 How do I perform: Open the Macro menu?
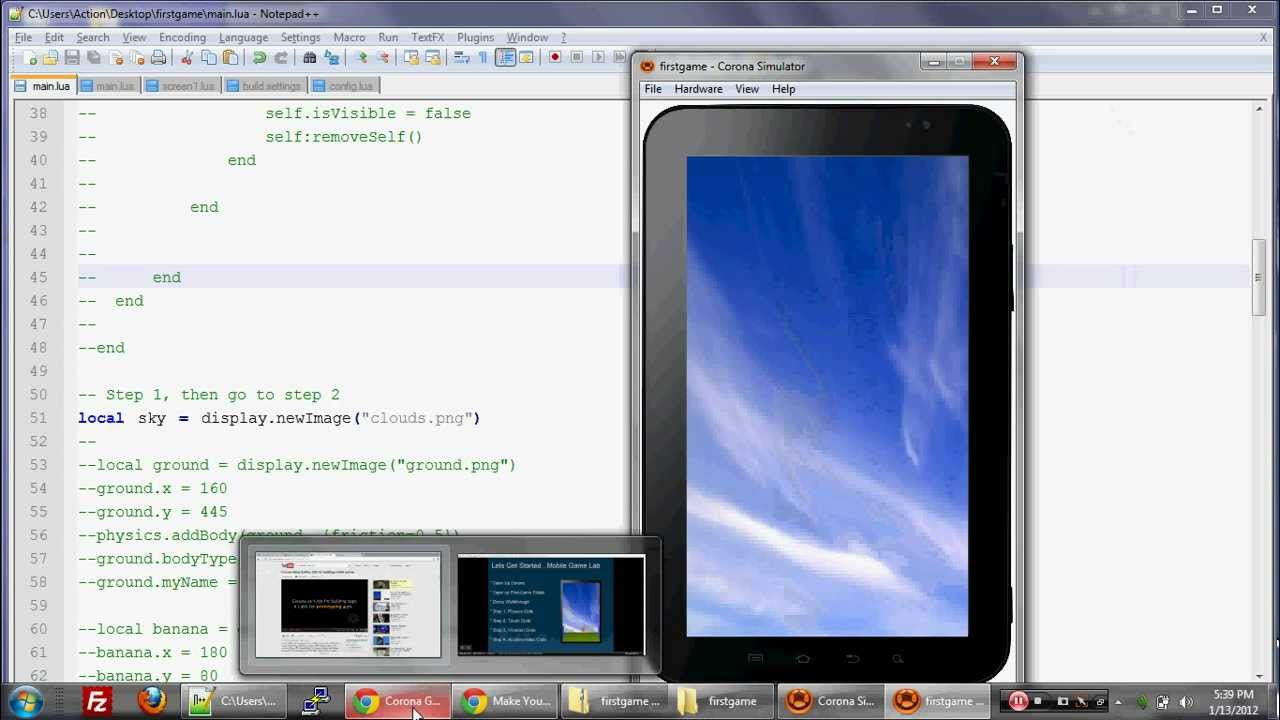(x=349, y=37)
